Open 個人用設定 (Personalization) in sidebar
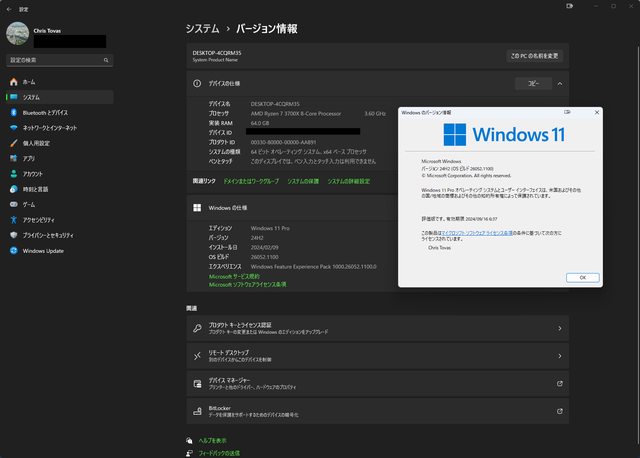 [36, 143]
